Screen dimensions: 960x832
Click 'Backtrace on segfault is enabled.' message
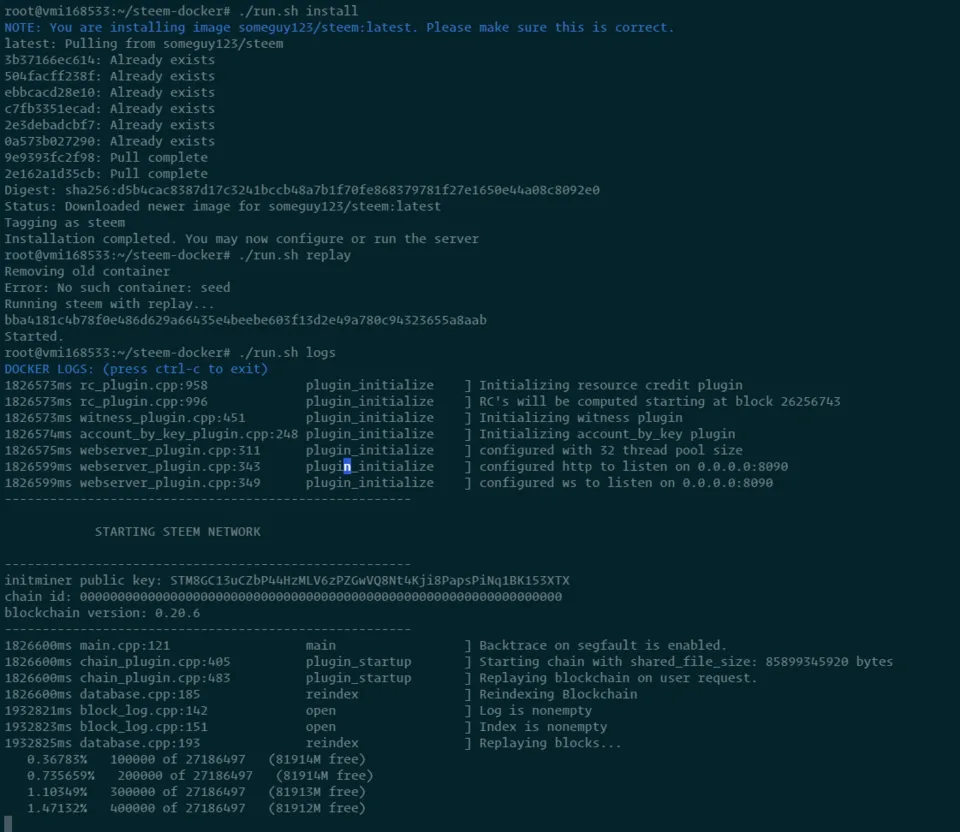(x=602, y=645)
